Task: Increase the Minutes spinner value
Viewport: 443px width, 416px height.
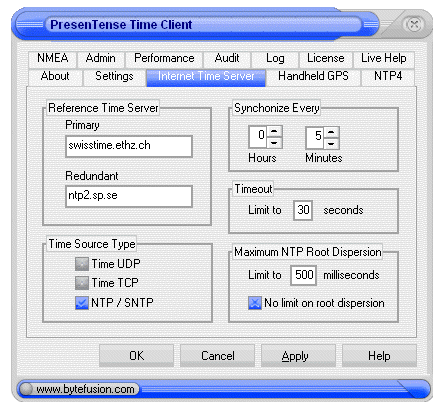Action: [331, 132]
